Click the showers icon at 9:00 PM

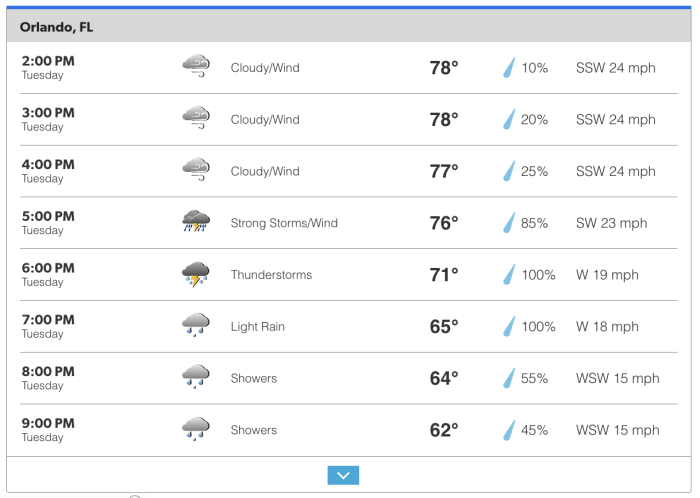[x=196, y=430]
